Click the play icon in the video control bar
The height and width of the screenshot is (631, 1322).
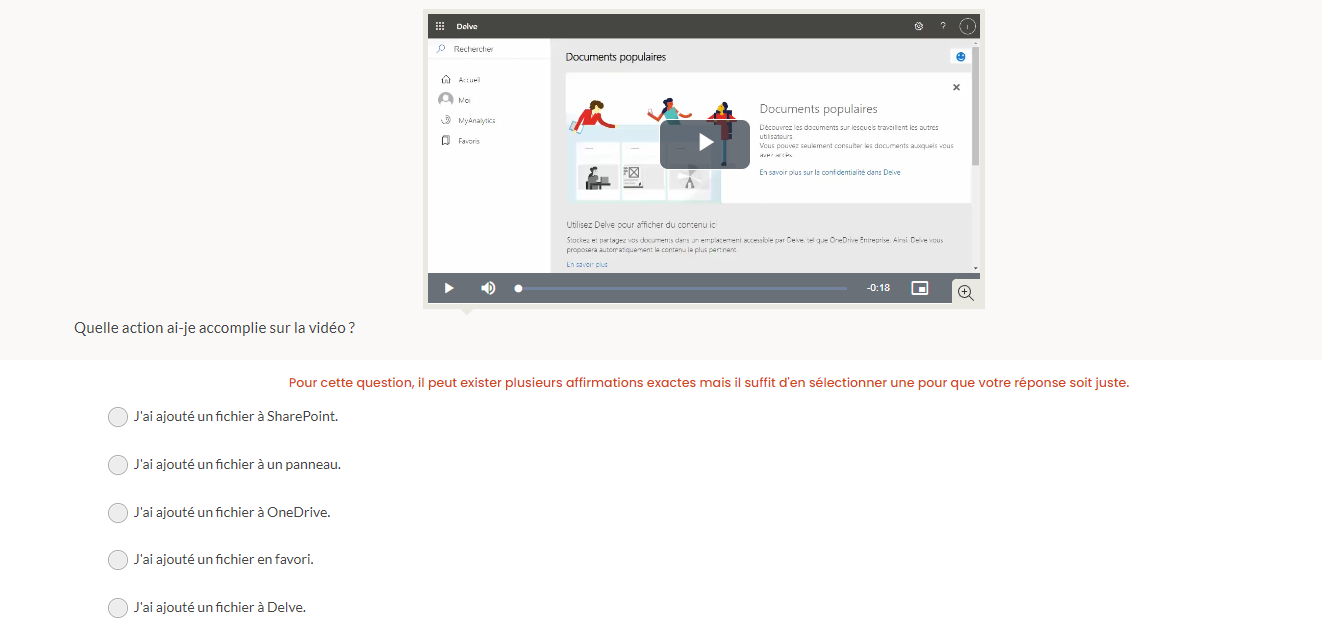449,288
